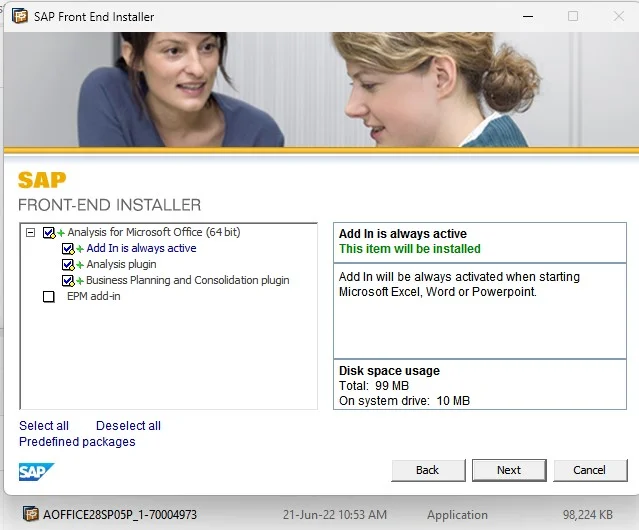Uncheck Analysis for Microsoft Office (64 bit) checkbox
The height and width of the screenshot is (530, 639).
(x=48, y=233)
